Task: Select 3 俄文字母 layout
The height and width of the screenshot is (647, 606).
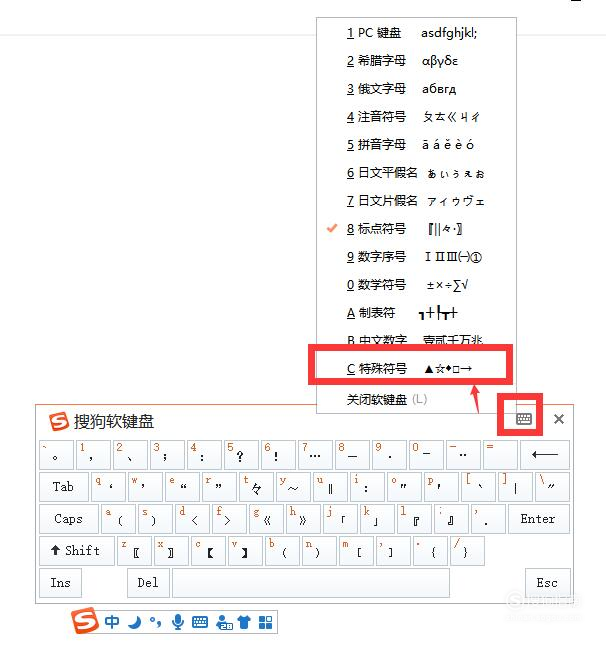Action: tap(416, 89)
